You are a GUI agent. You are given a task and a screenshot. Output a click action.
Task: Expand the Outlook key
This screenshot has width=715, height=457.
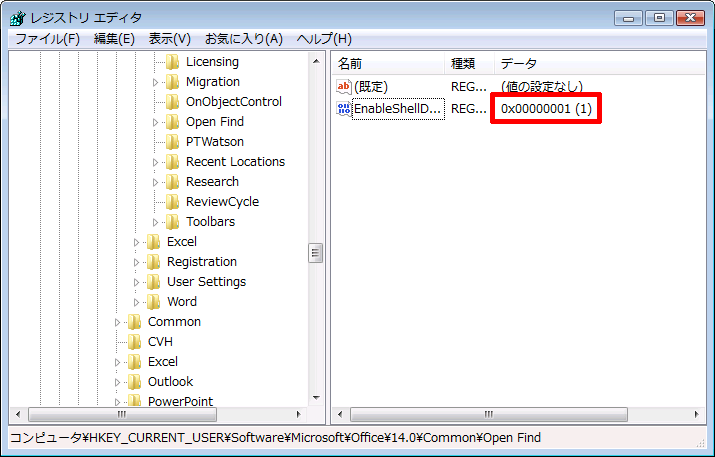117,383
